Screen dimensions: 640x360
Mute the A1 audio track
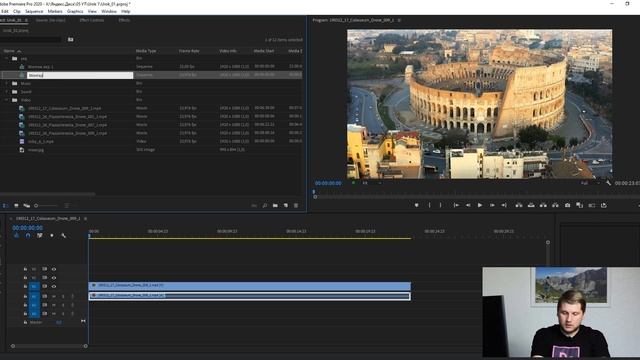pos(54,296)
